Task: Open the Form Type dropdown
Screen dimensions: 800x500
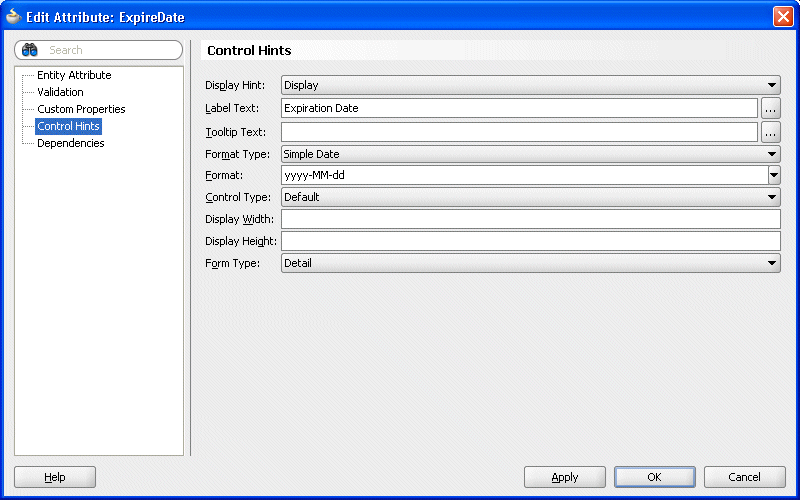Action: 531,263
